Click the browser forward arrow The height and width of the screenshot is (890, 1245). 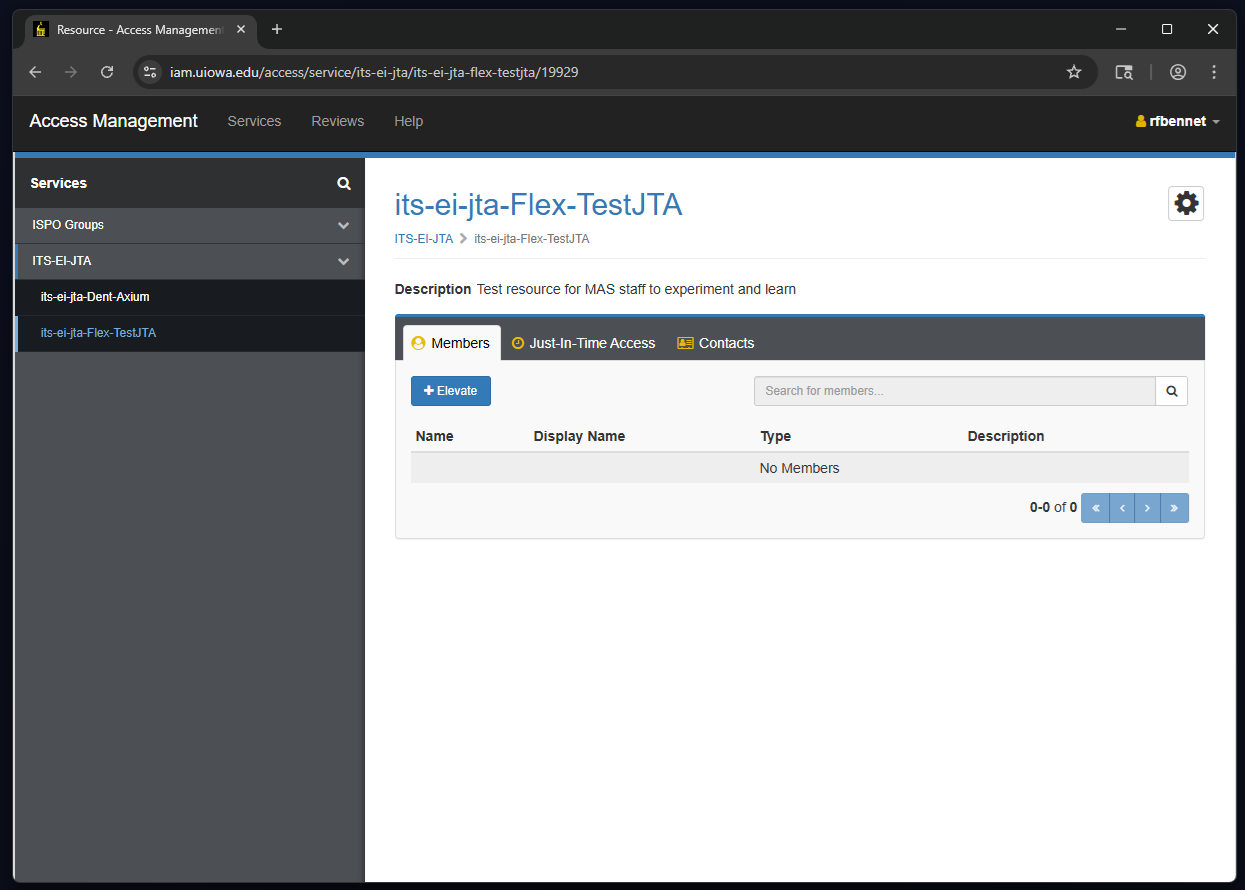point(71,72)
